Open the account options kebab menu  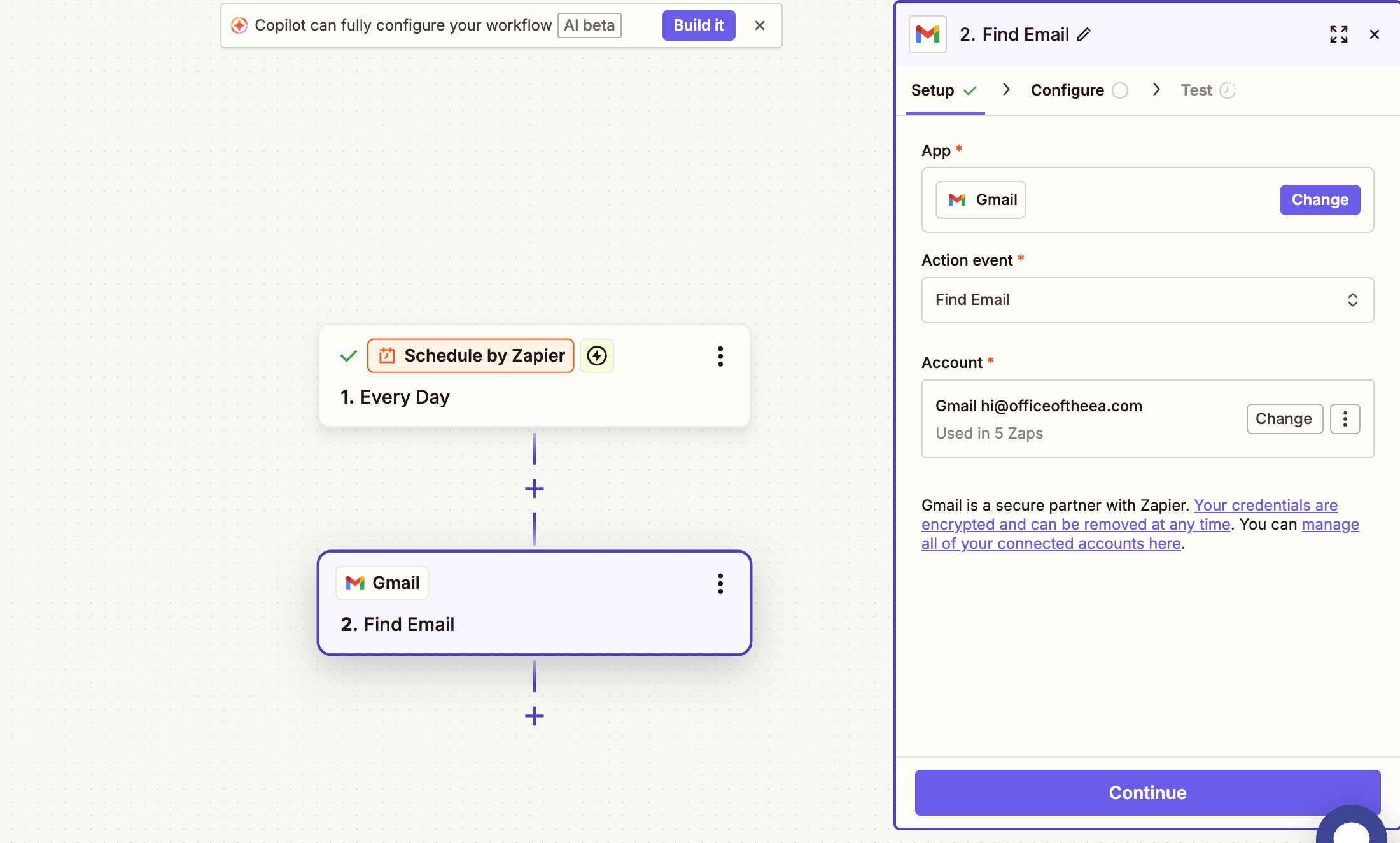(1345, 419)
